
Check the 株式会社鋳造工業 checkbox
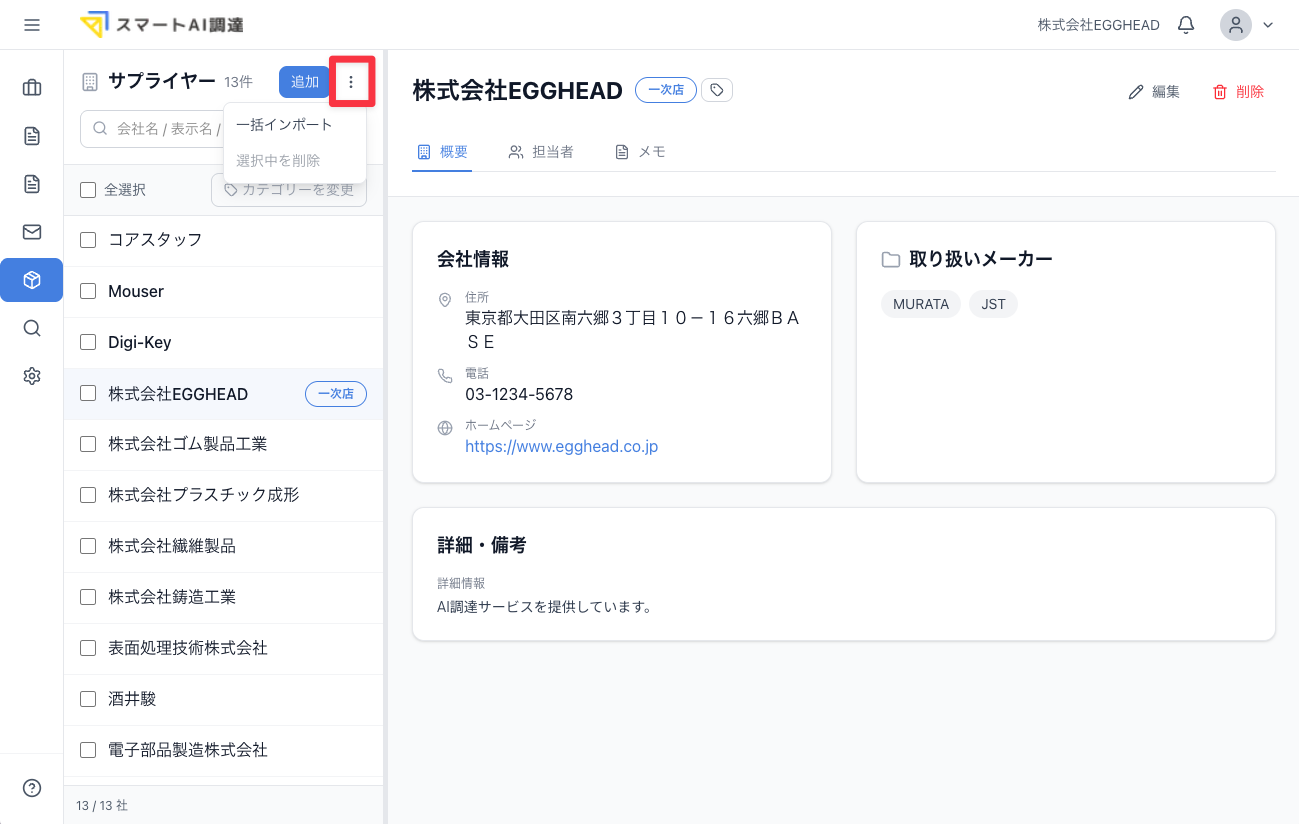[x=88, y=597]
